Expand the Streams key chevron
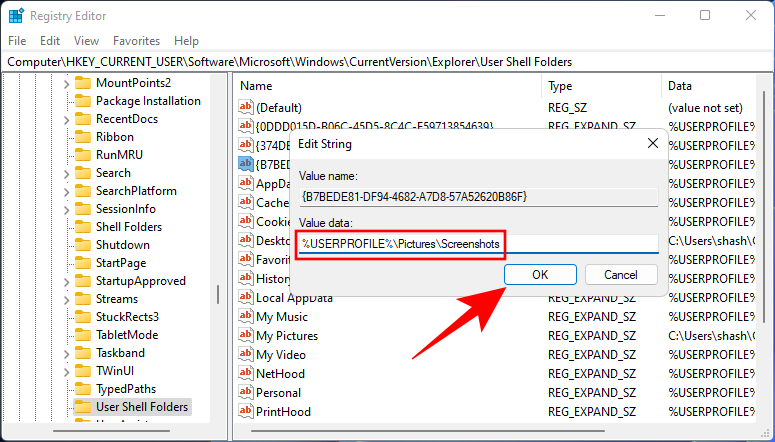Screen dimensions: 775x442 click(67, 299)
